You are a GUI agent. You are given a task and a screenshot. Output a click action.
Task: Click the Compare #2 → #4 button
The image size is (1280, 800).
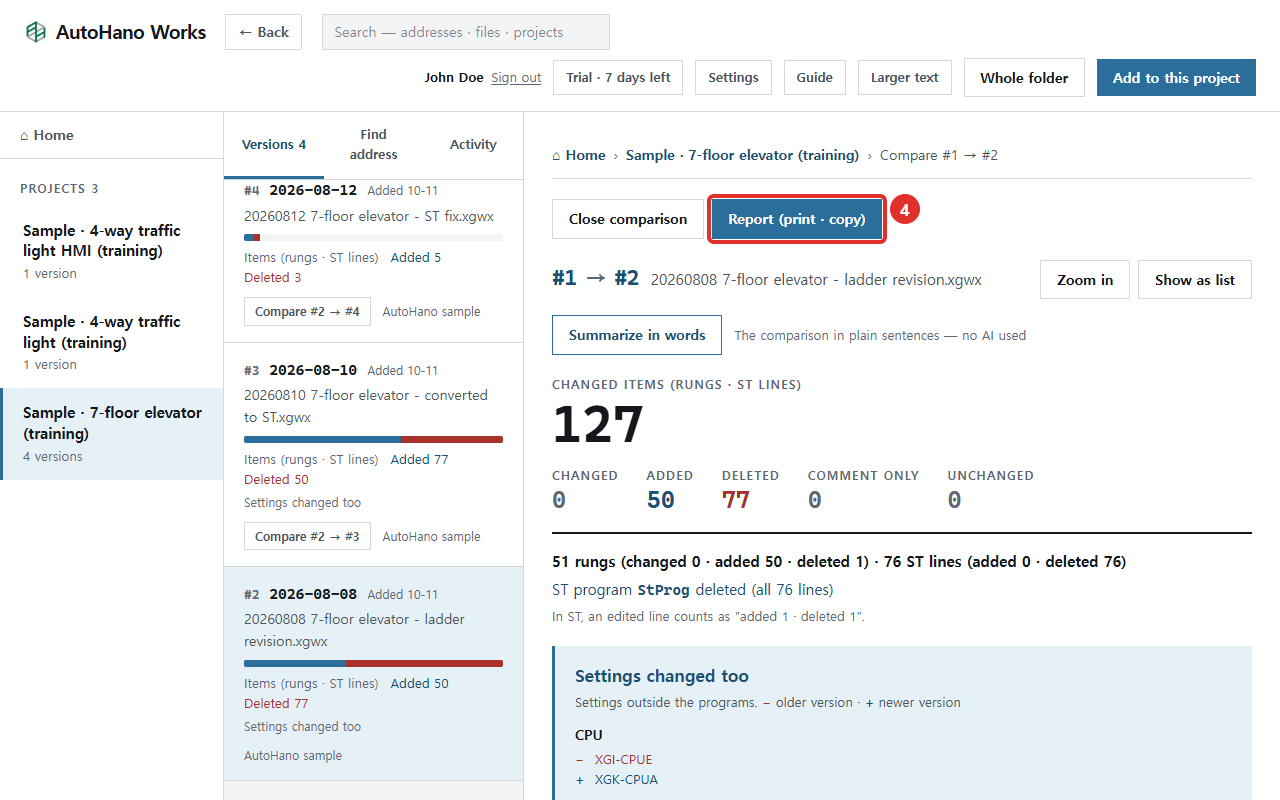pyautogui.click(x=307, y=312)
